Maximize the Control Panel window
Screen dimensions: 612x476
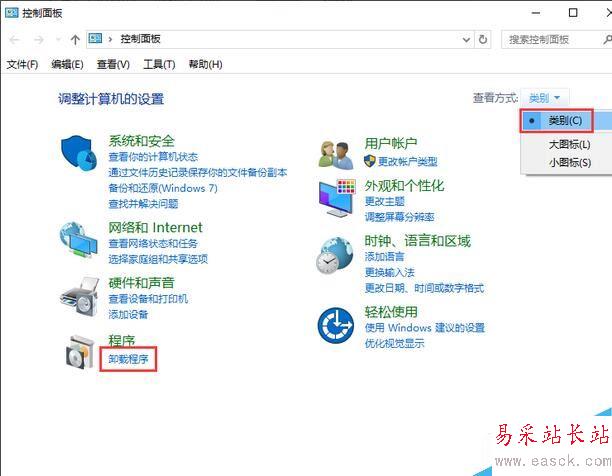[573, 13]
